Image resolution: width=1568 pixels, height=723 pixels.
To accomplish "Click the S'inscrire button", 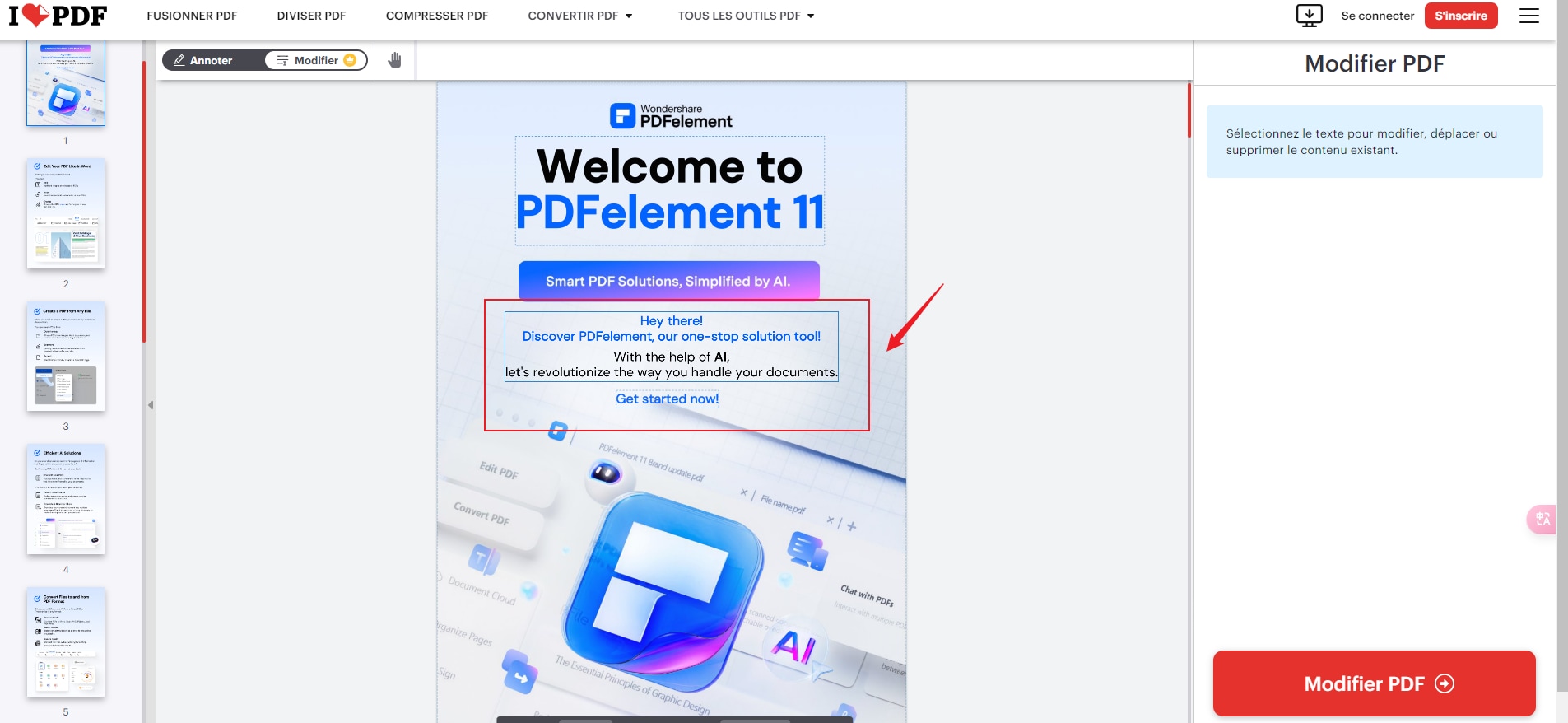I will tap(1461, 16).
